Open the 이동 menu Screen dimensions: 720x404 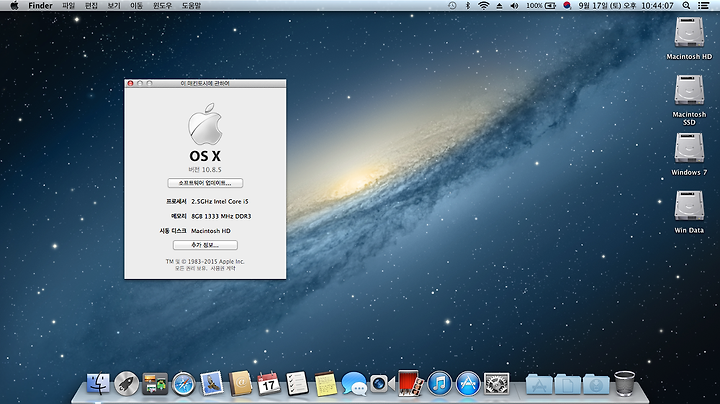point(136,6)
